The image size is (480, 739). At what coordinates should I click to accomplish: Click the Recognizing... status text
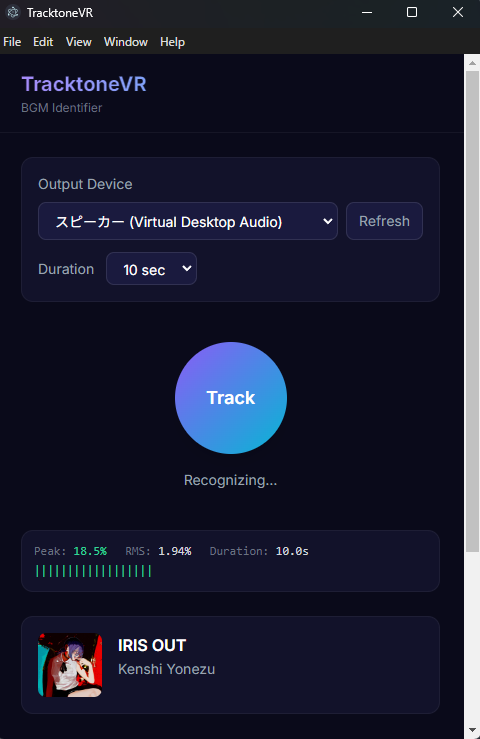pos(231,480)
